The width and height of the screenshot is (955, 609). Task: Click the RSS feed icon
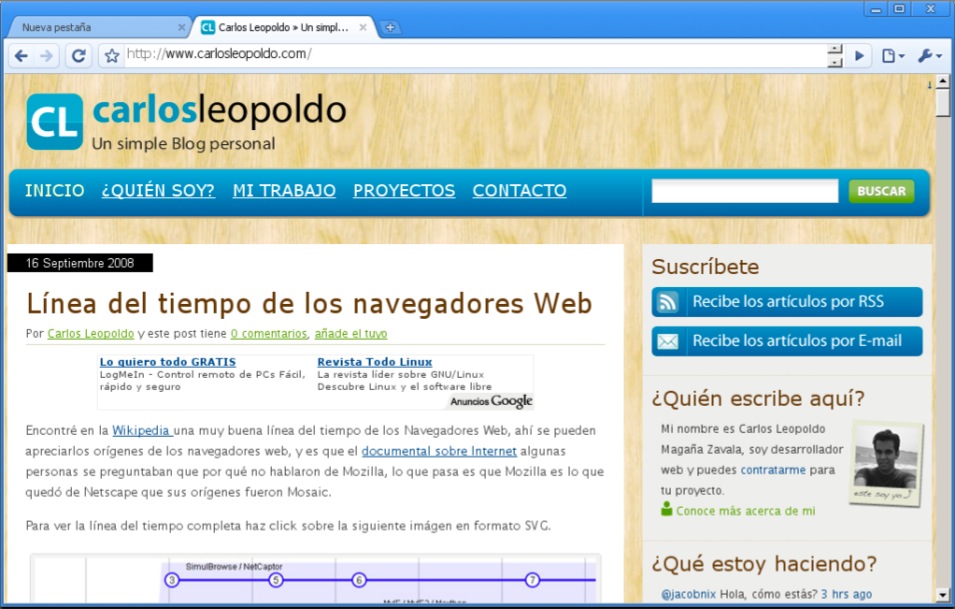click(x=668, y=302)
